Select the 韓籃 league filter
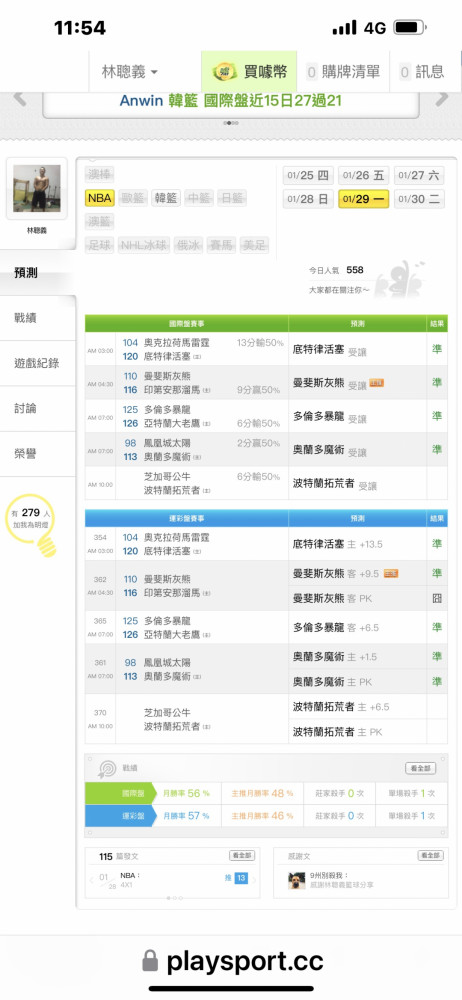Viewport: 462px width, 1000px height. coord(166,198)
